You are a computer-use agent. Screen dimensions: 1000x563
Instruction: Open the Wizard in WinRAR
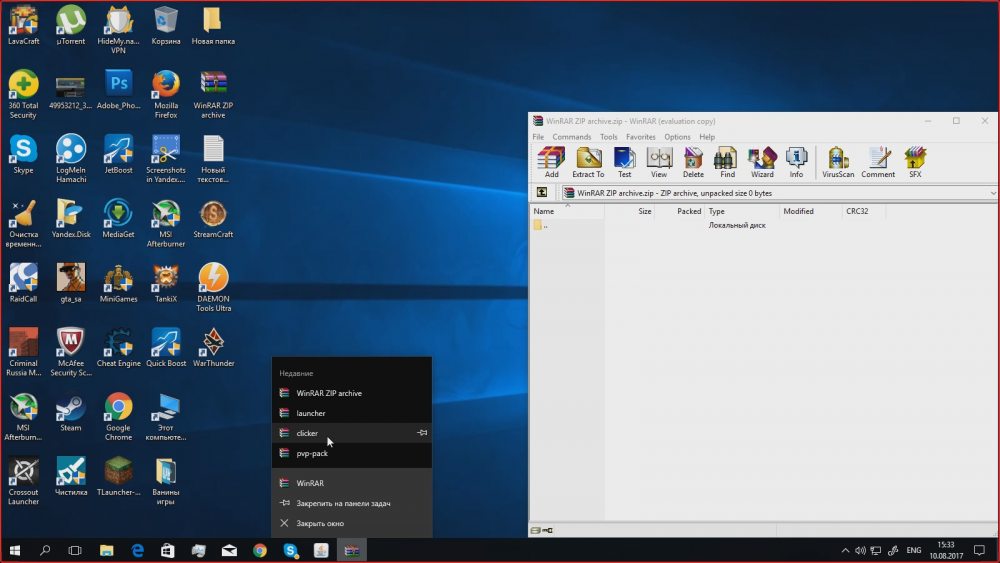coord(762,162)
